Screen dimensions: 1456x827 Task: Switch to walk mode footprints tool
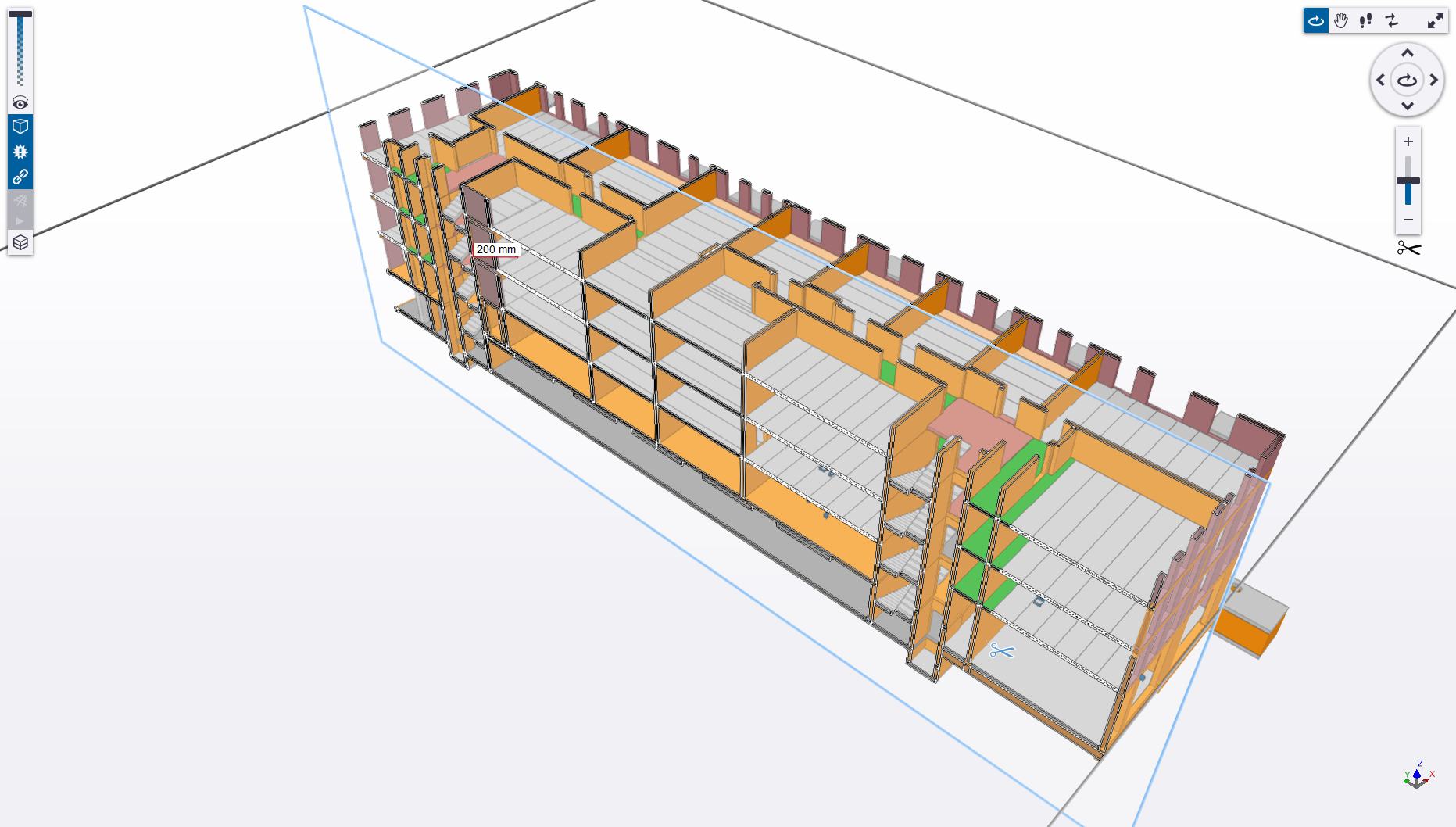(1366, 21)
